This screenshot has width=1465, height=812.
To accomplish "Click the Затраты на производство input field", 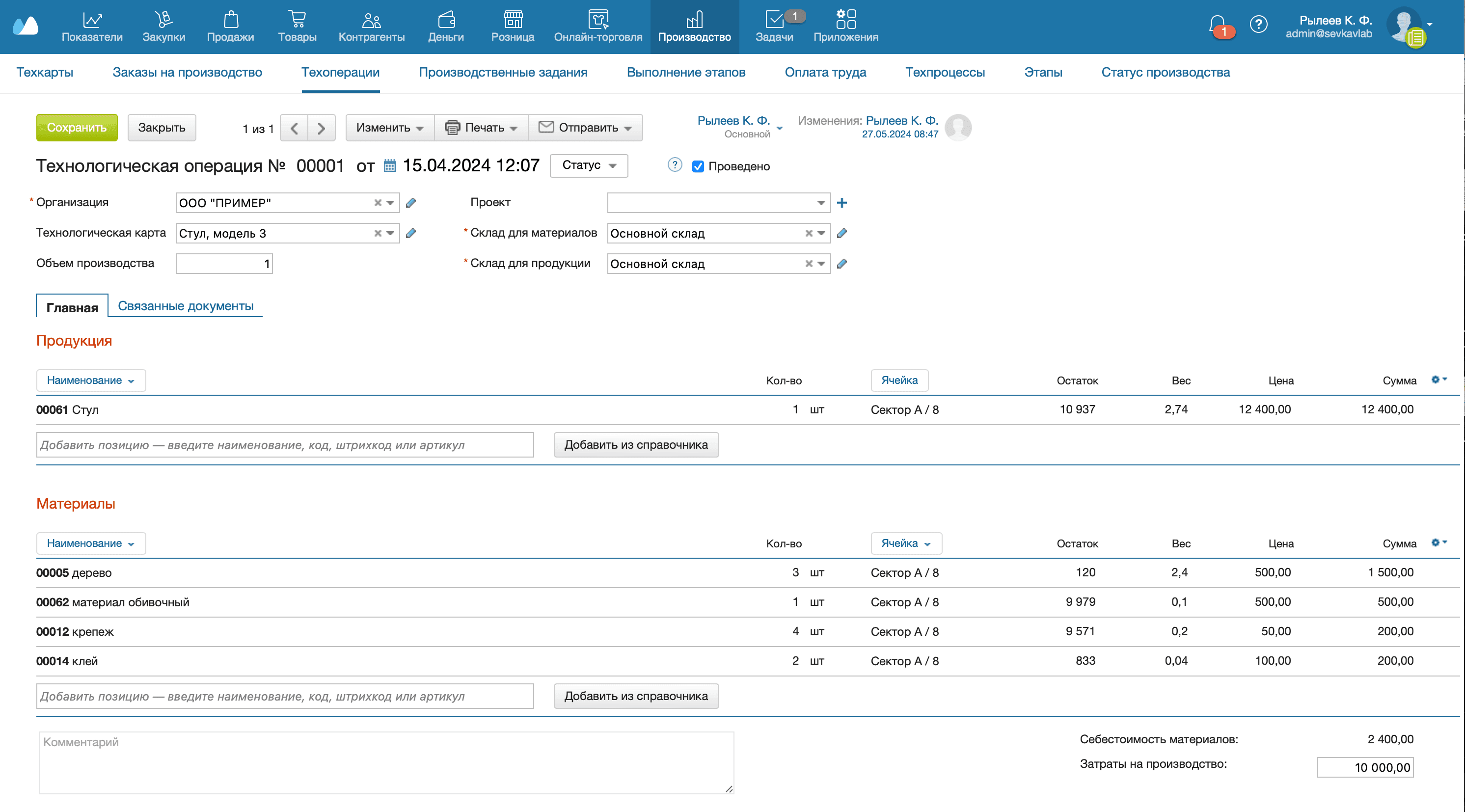I will click(x=1365, y=767).
